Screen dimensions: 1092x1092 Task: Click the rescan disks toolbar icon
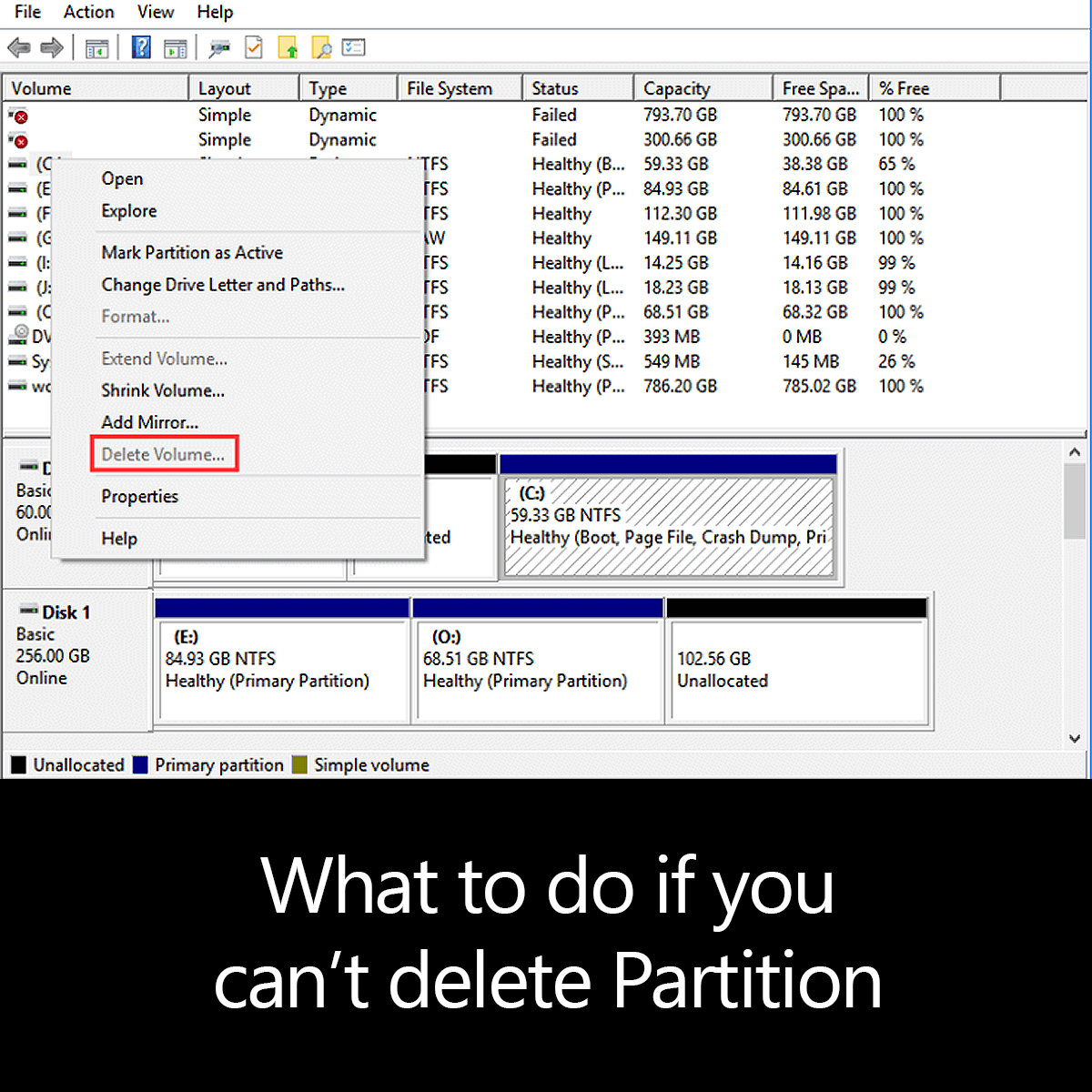click(x=218, y=48)
